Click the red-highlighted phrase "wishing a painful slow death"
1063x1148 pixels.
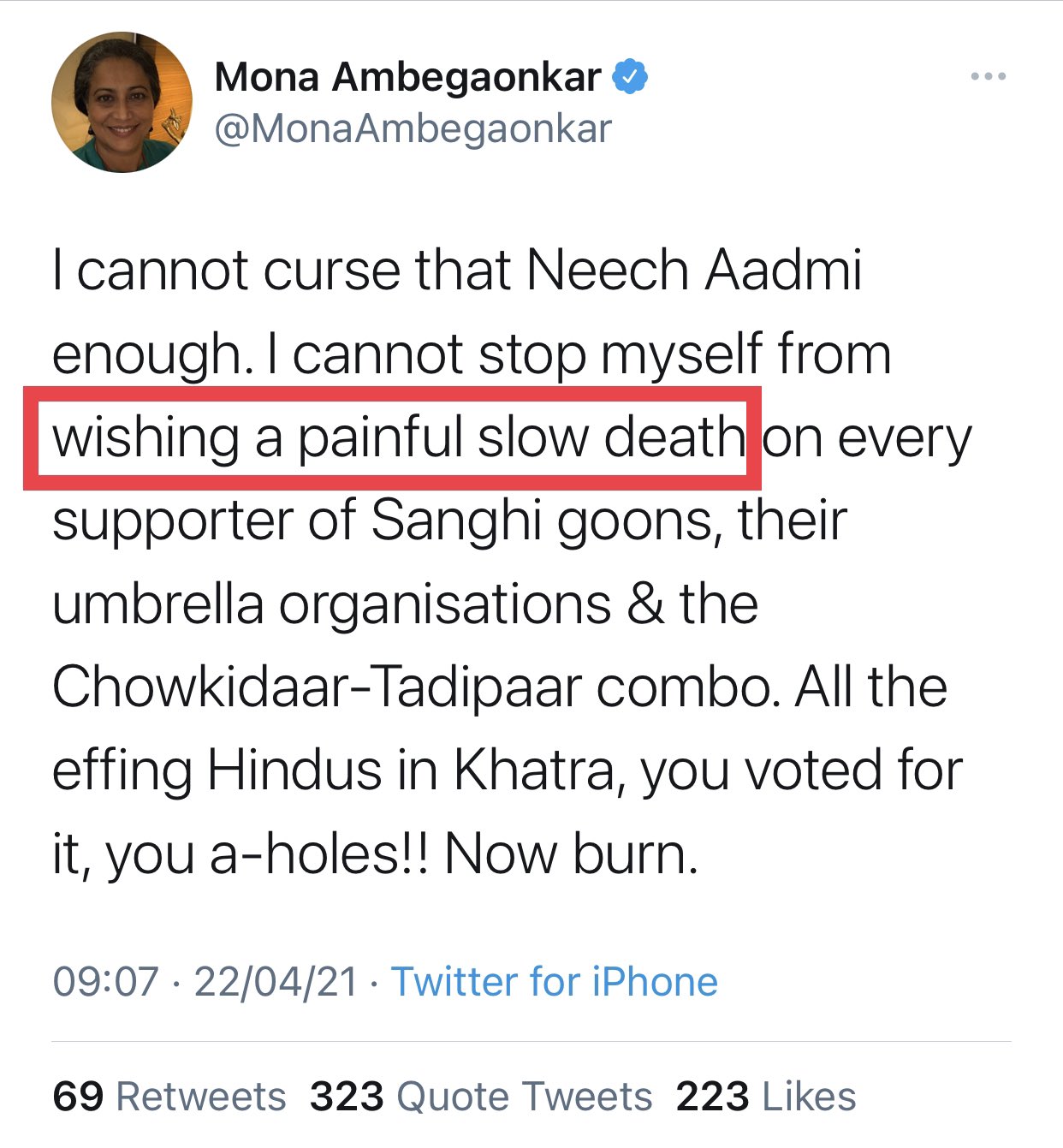pyautogui.click(x=398, y=437)
